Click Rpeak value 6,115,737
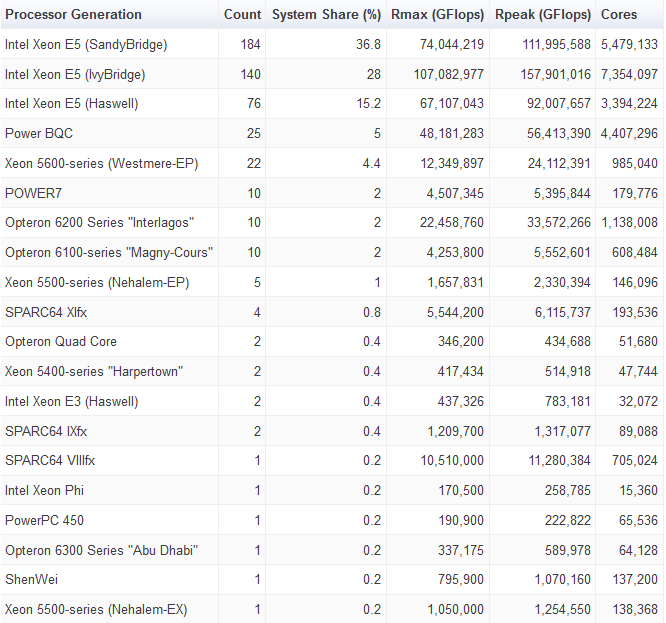The image size is (666, 623). [563, 313]
